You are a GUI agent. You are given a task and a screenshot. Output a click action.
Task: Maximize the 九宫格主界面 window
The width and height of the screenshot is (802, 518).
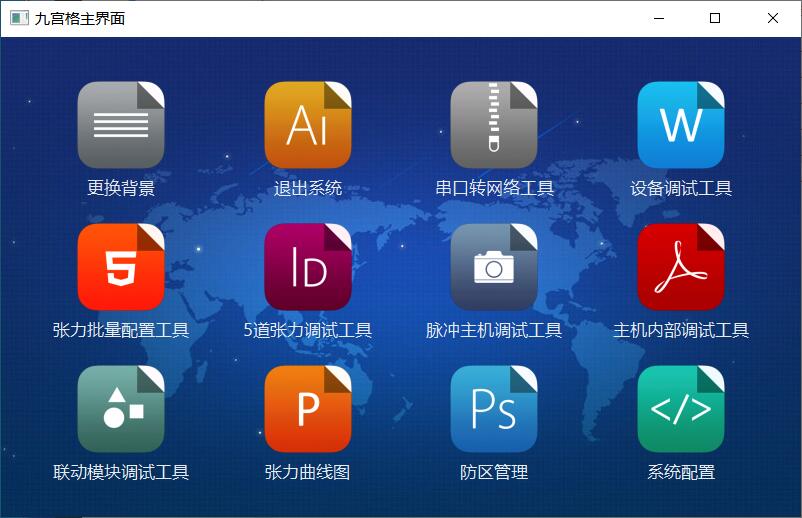pyautogui.click(x=715, y=18)
